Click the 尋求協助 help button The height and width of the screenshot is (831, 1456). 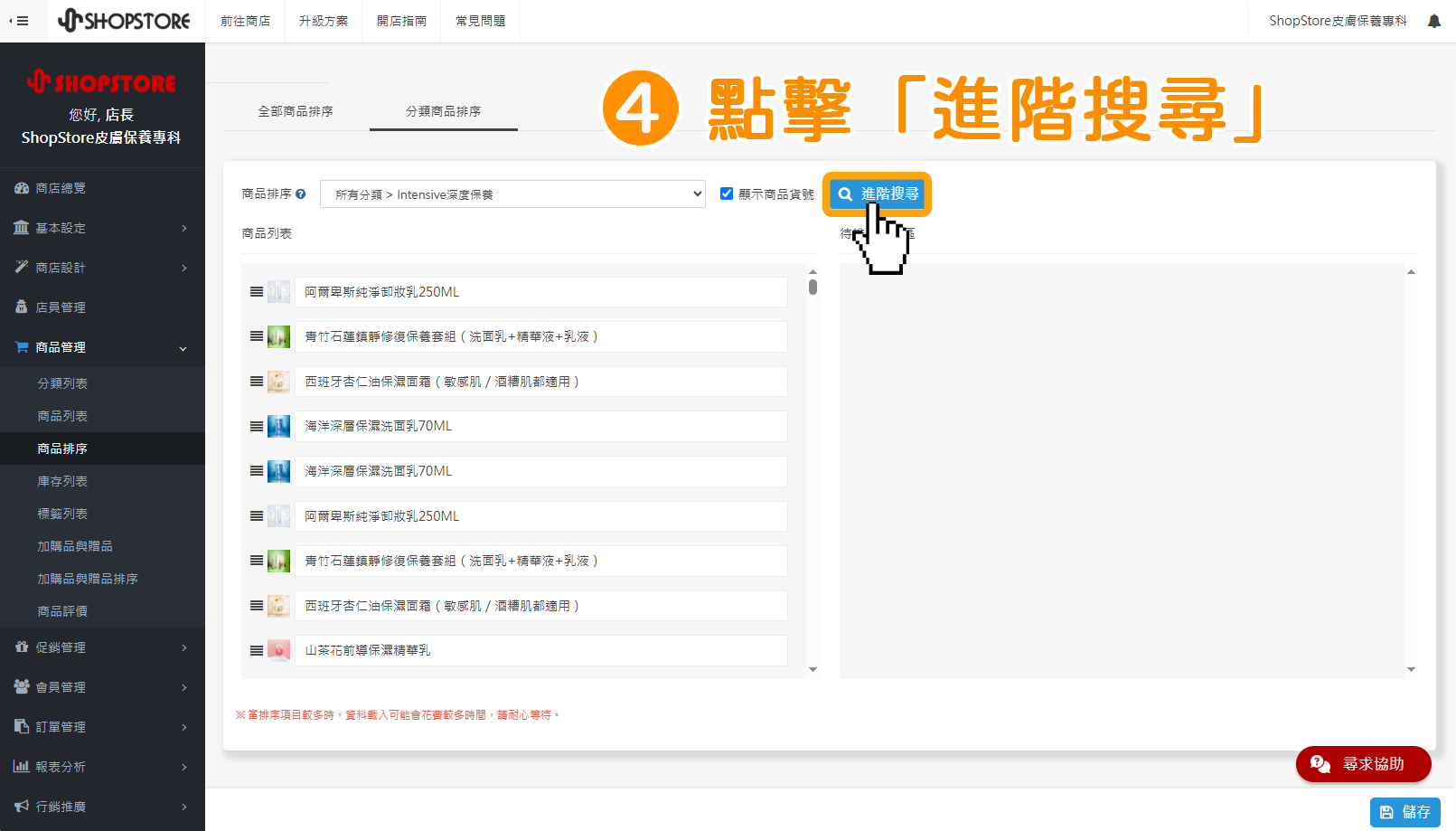pos(1363,764)
